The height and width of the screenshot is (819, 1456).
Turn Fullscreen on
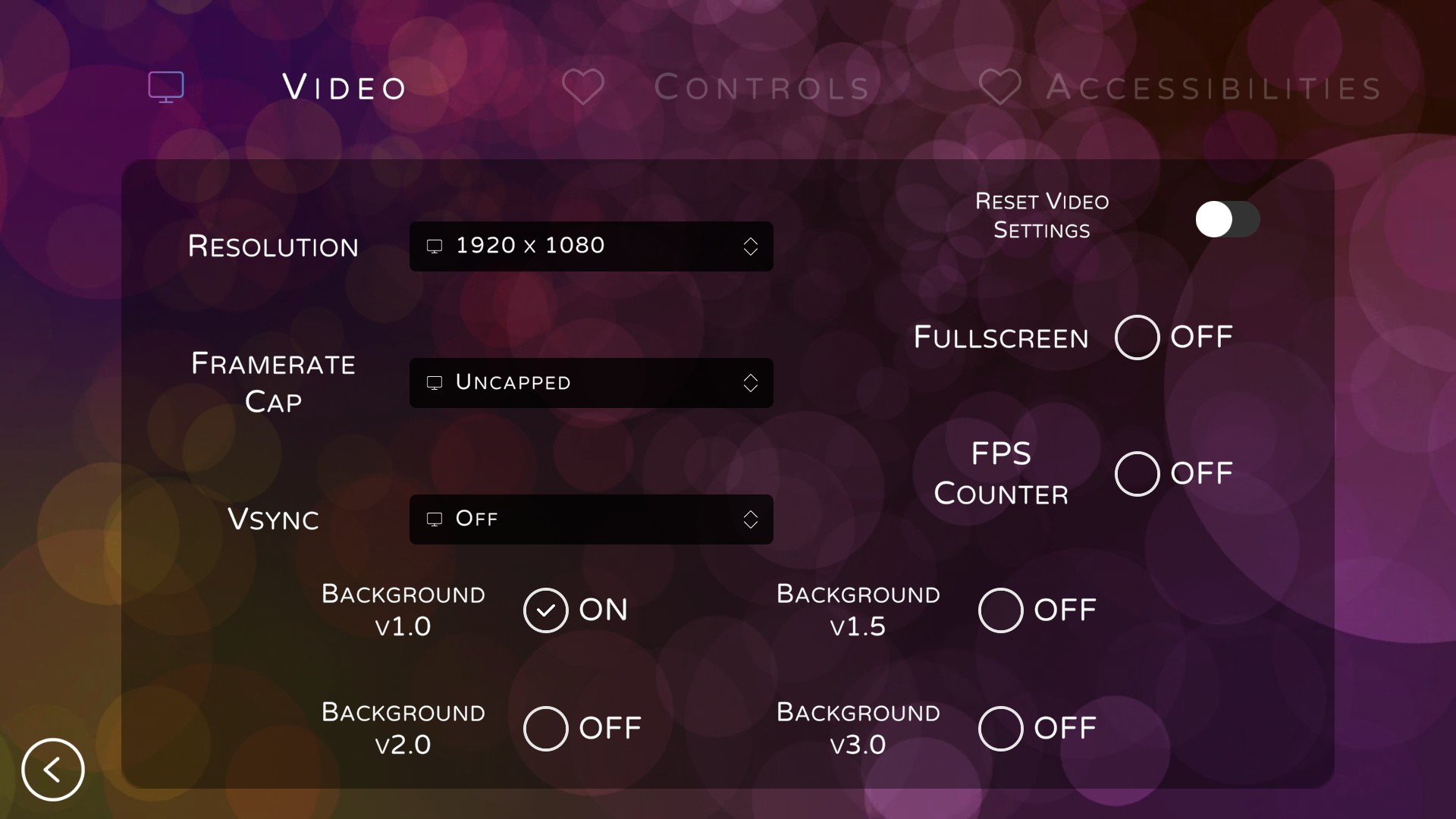pos(1136,337)
